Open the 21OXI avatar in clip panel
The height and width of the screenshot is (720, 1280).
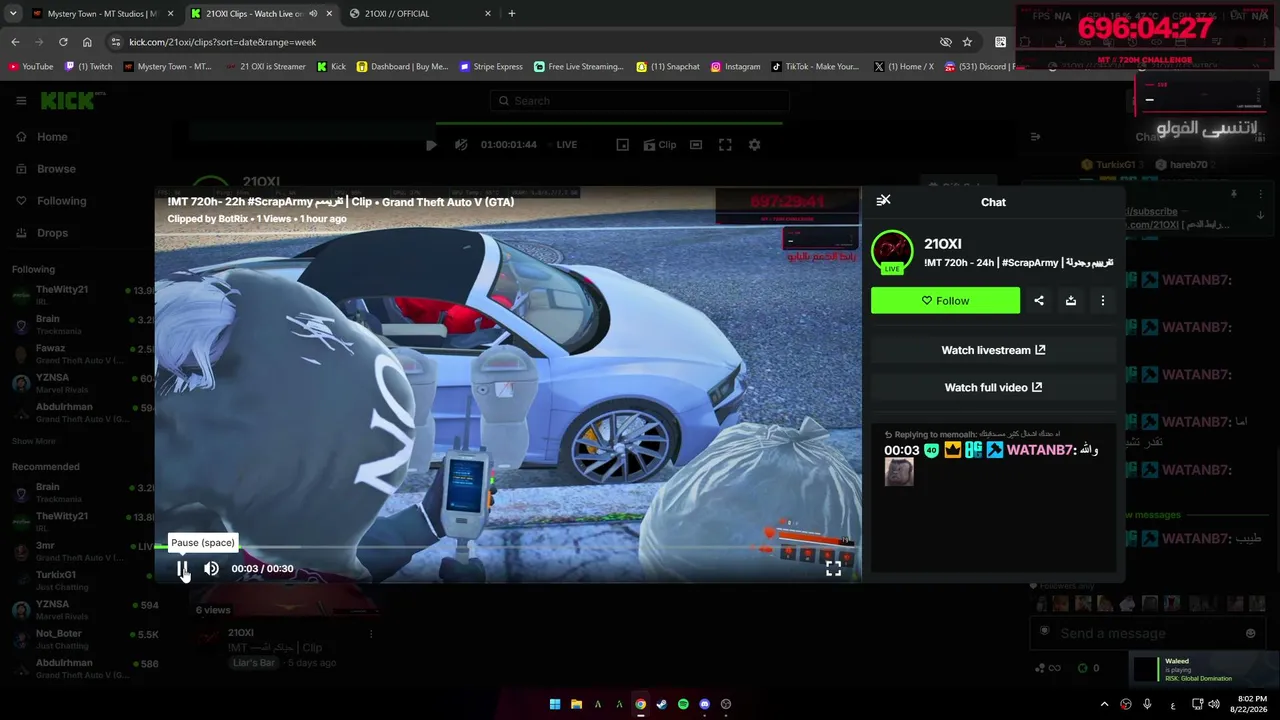tap(892, 252)
